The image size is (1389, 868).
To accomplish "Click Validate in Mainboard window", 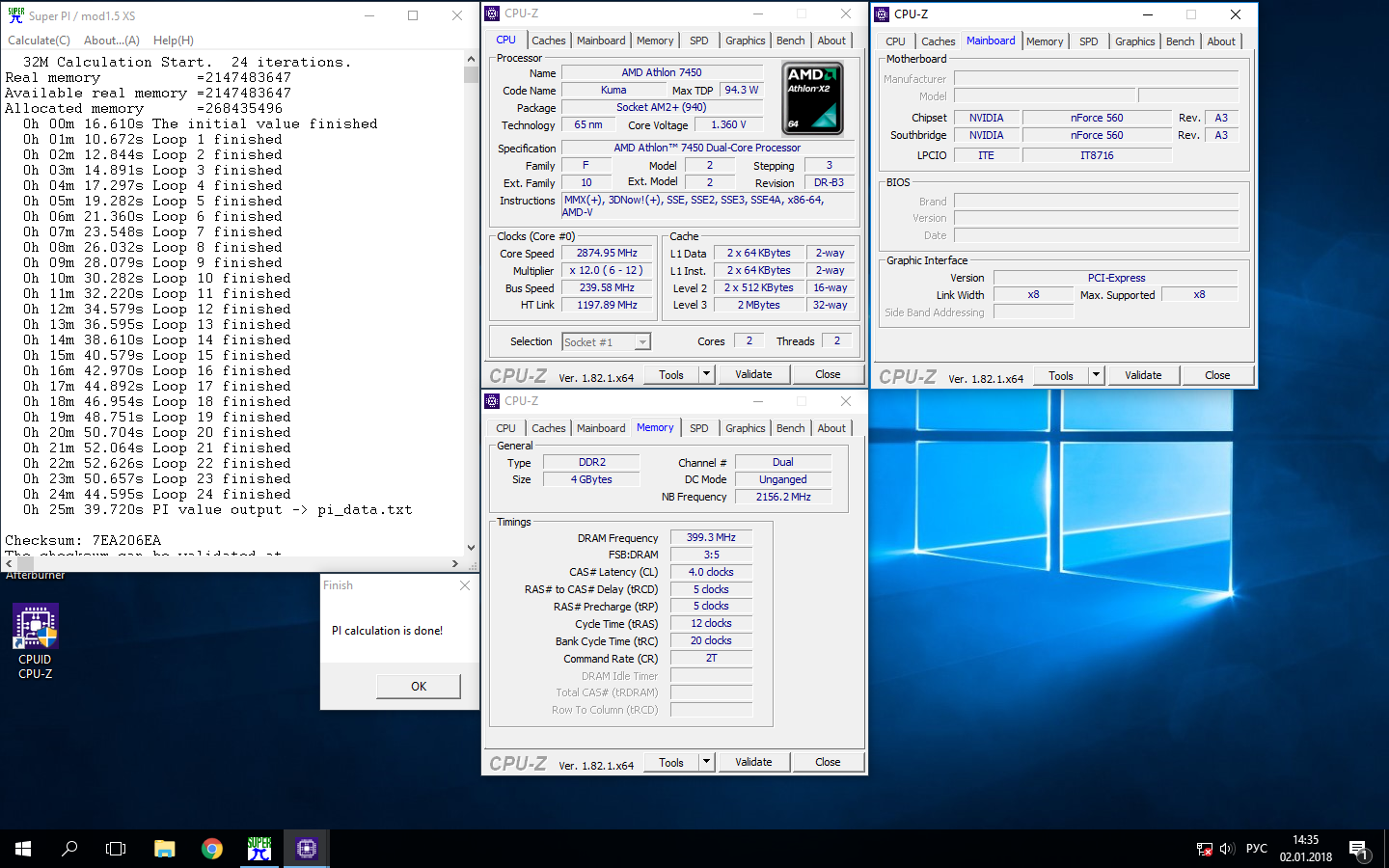I will (x=1143, y=375).
